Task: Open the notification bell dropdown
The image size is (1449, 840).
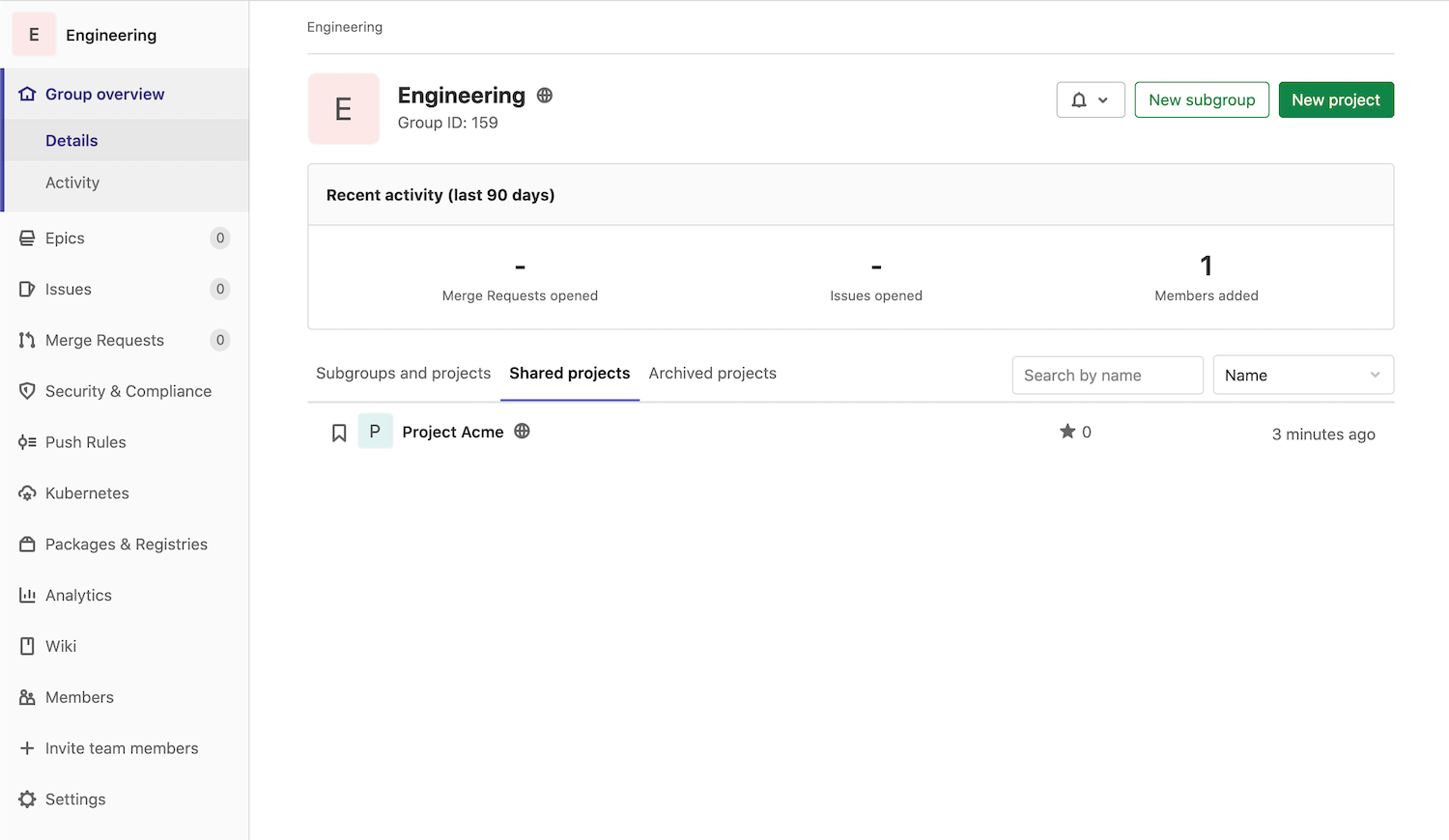Action: coord(1090,100)
